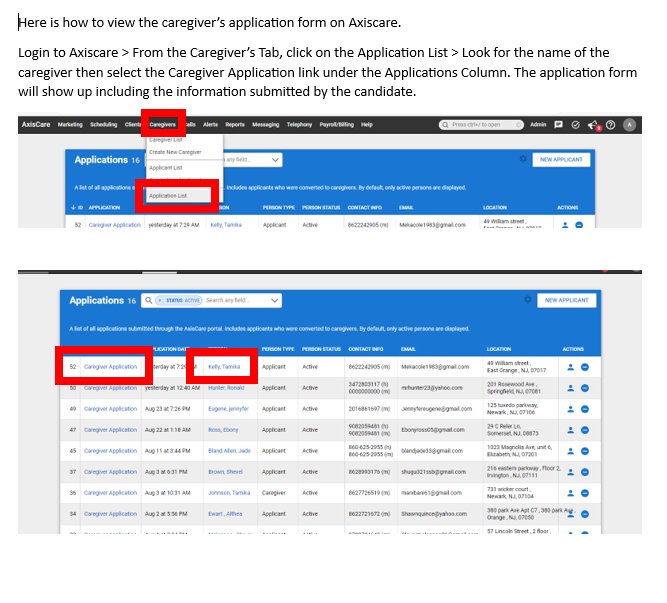
Task: Click the blue minus icon in Ewart, Althea row
Action: pyautogui.click(x=585, y=514)
